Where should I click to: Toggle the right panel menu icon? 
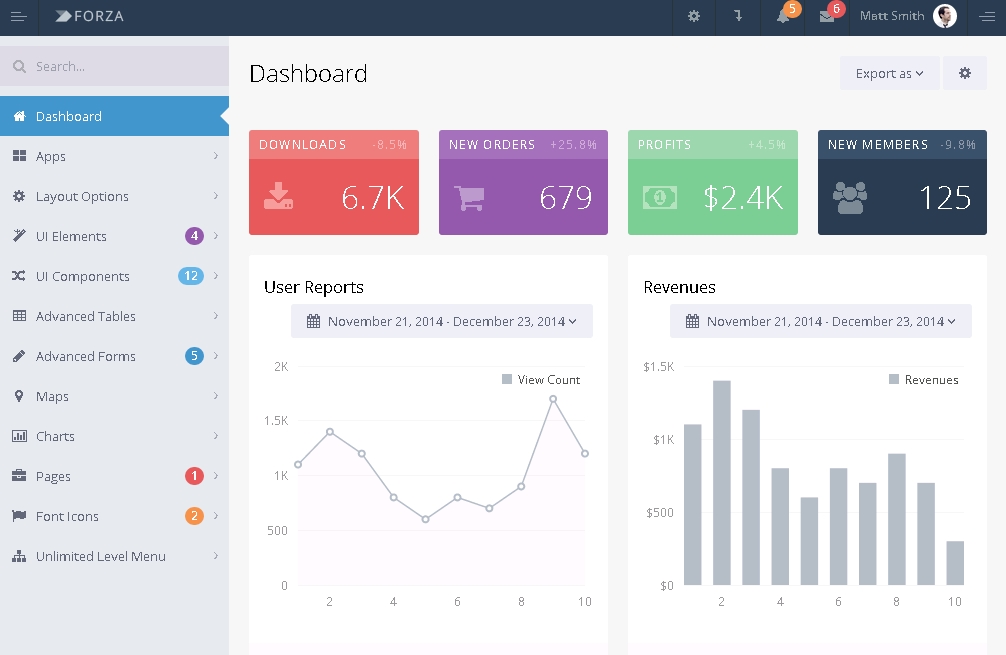pos(987,16)
